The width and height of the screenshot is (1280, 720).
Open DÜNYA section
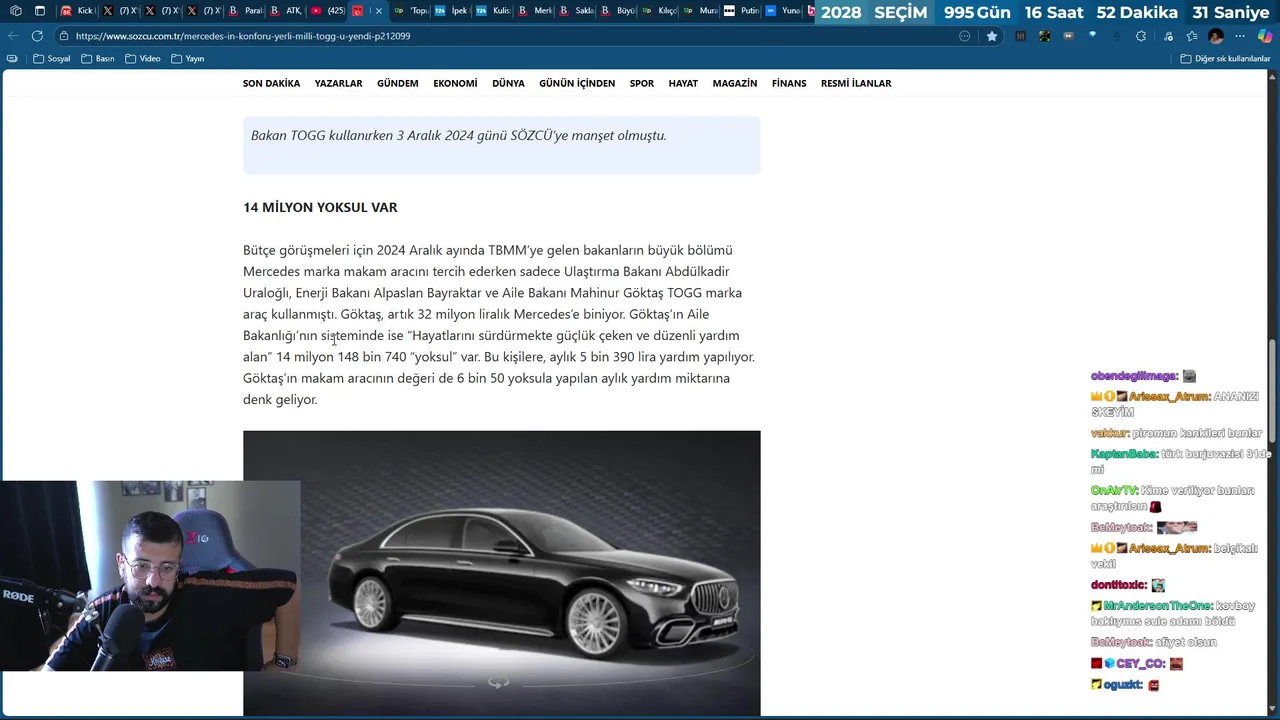tap(508, 83)
